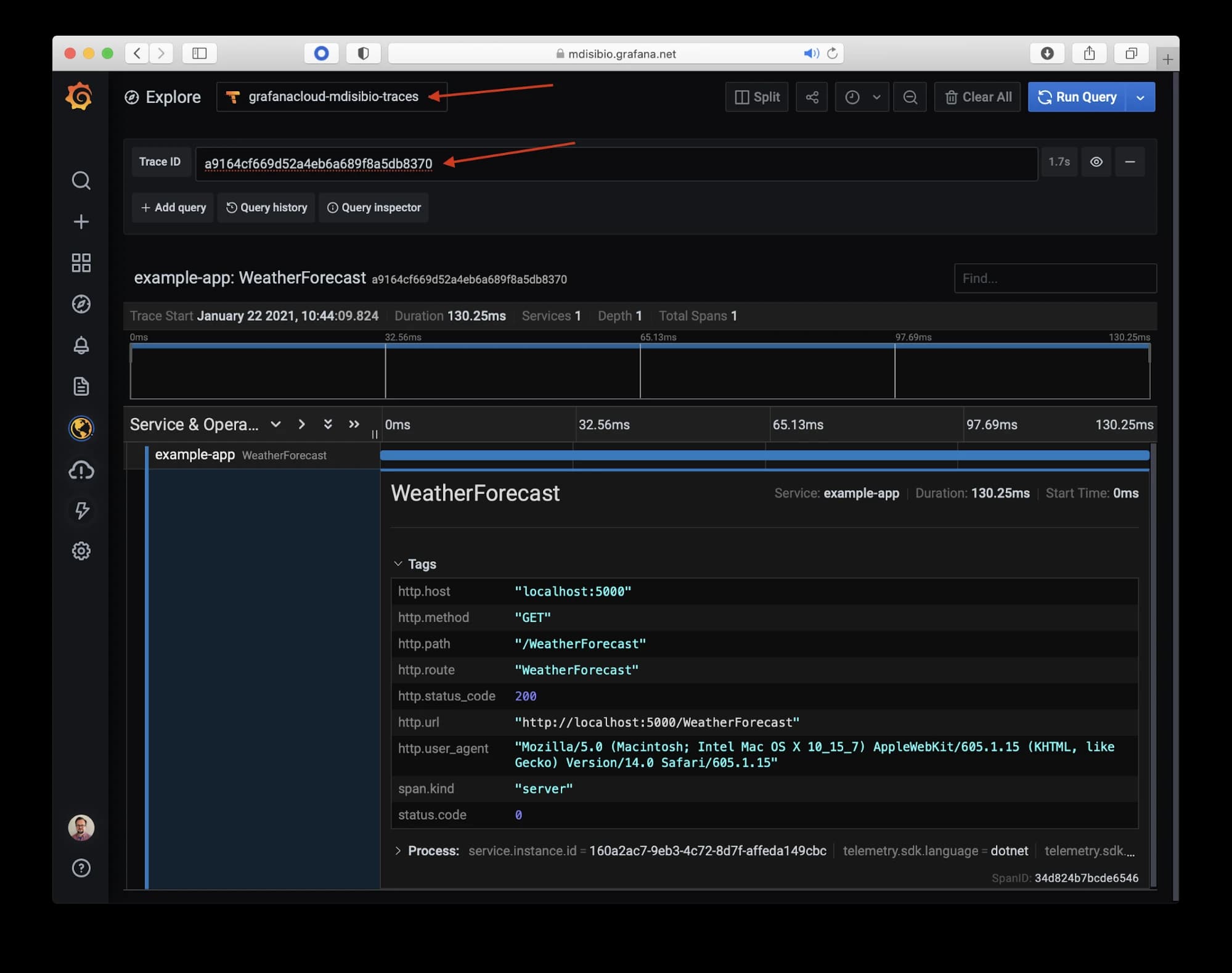Open a new Safari tab
The image size is (1232, 973).
tap(1167, 59)
